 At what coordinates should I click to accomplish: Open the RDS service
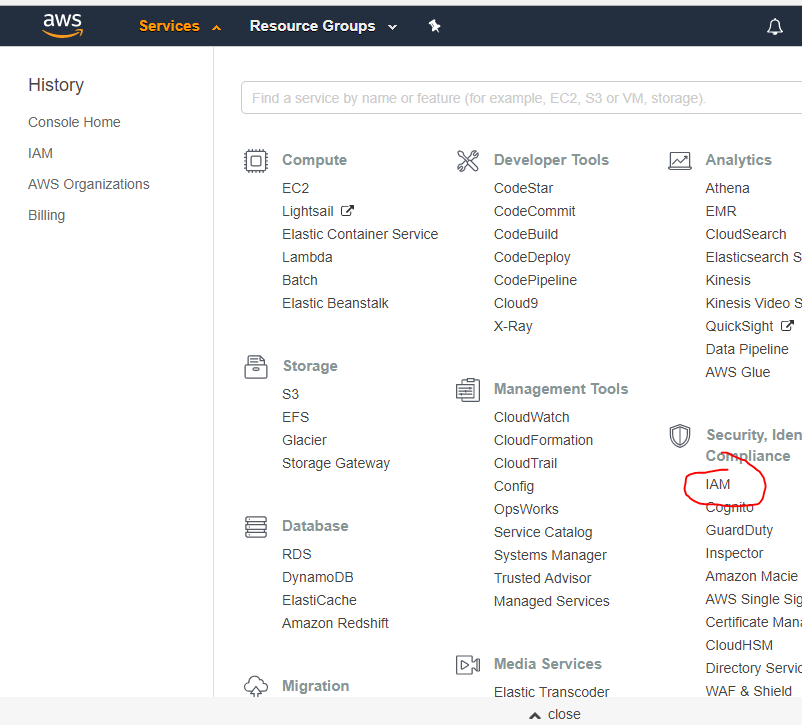296,554
